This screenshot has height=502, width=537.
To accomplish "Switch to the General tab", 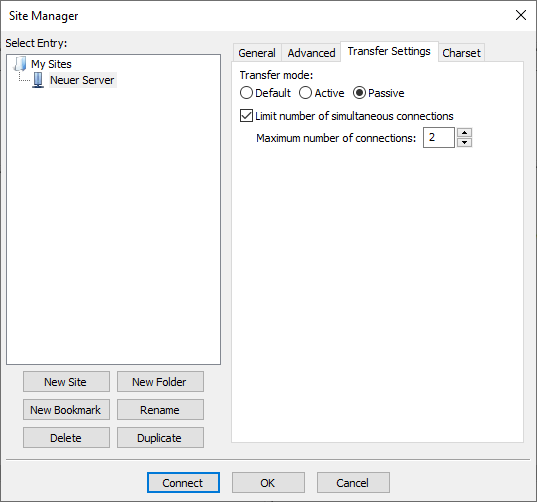I will [257, 53].
